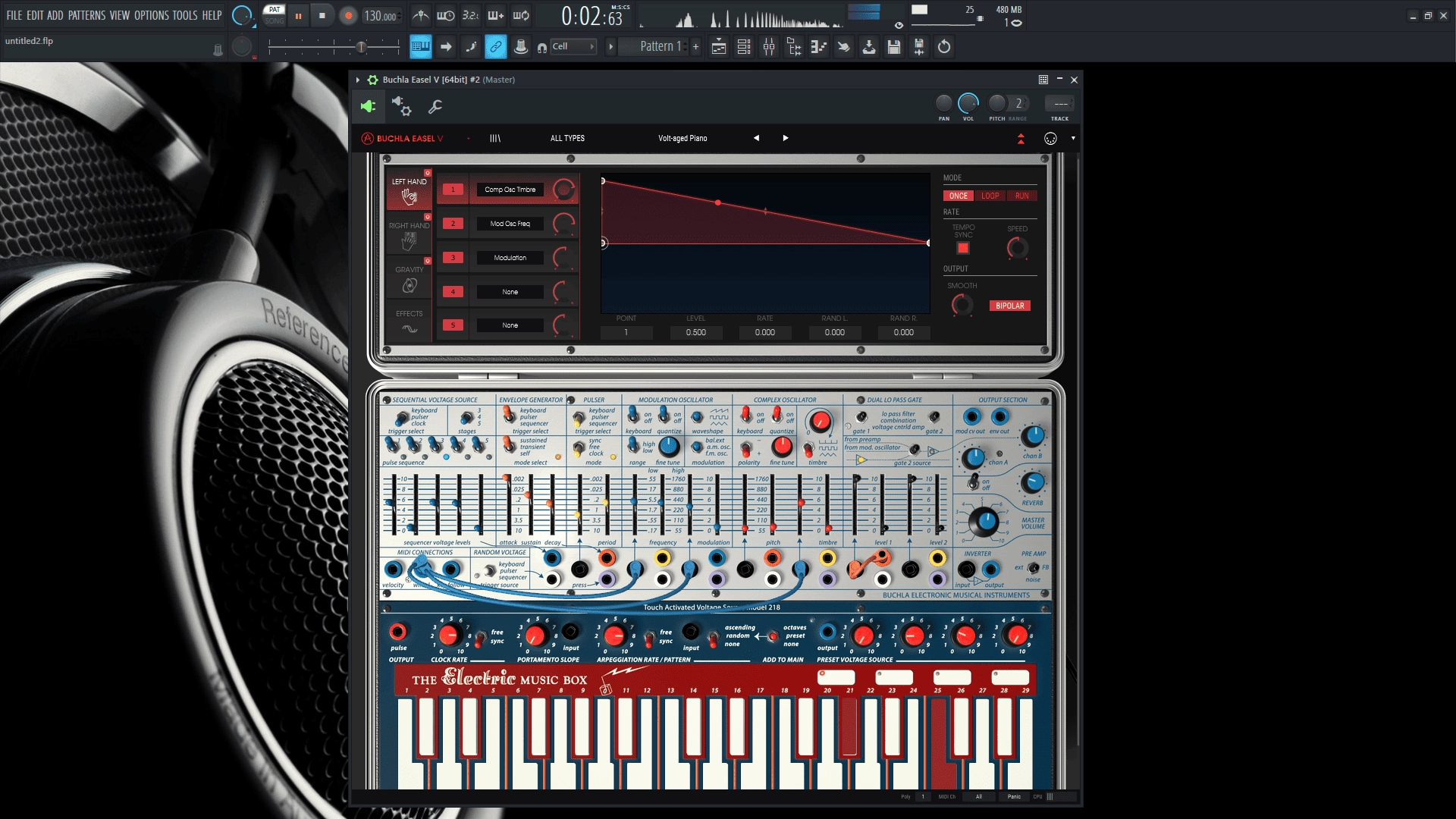Toggle the loop recording icon
The image size is (1456, 819).
coord(521,15)
